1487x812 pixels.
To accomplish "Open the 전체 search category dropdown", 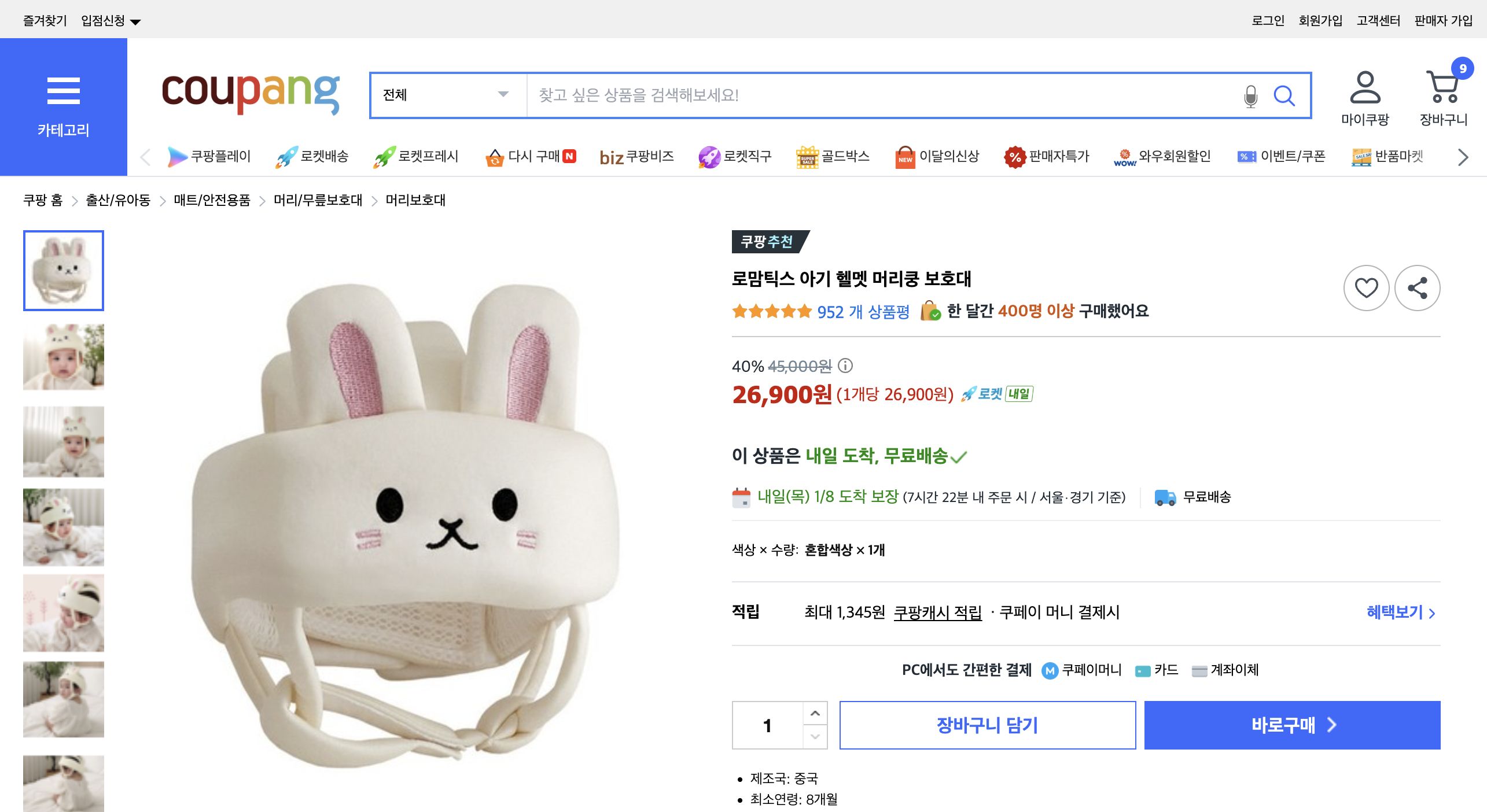I will coord(446,96).
